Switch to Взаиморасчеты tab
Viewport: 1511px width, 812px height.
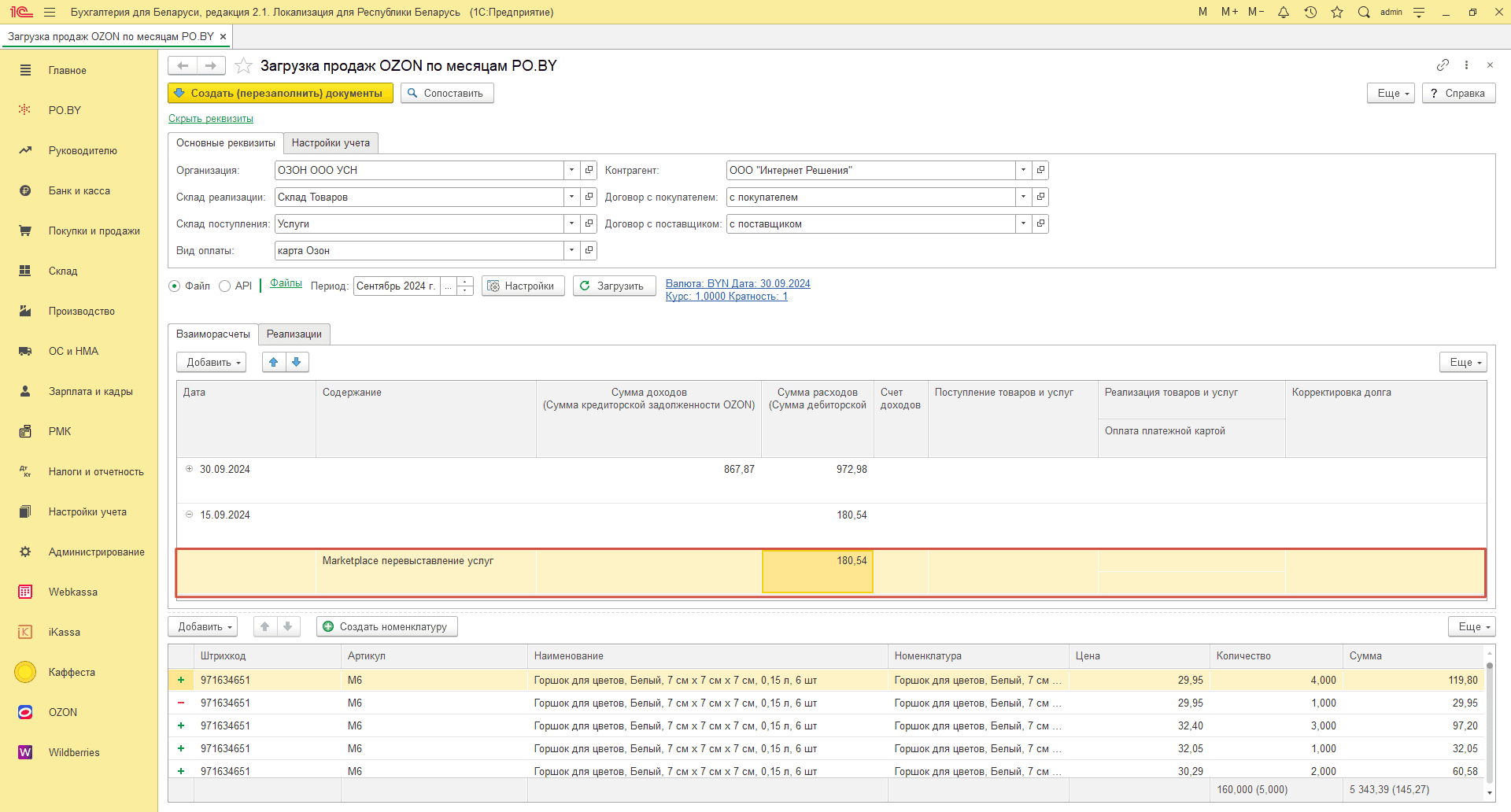pyautogui.click(x=213, y=334)
